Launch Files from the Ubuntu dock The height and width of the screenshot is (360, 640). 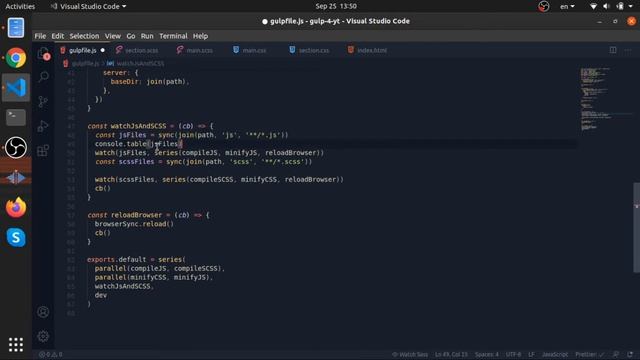[x=16, y=28]
